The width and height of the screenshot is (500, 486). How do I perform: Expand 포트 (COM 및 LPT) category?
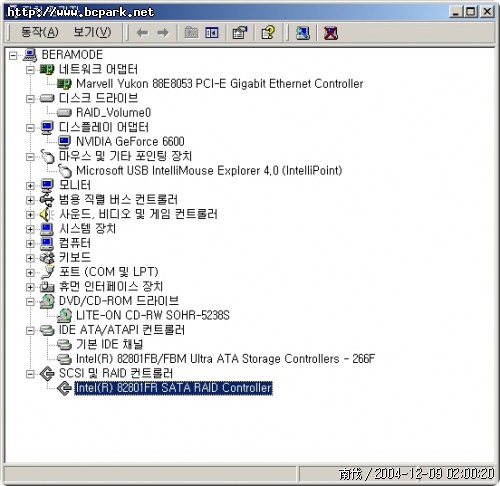[30, 273]
